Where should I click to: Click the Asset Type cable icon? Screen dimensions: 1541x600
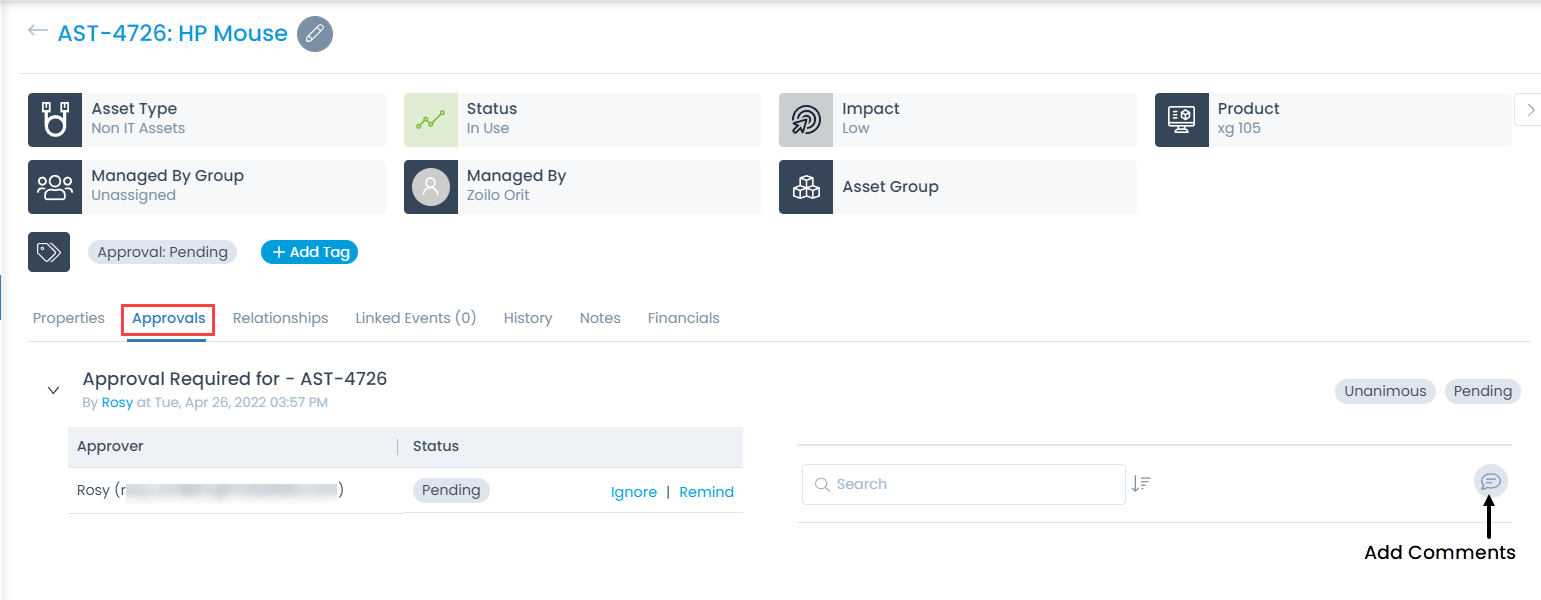click(54, 120)
